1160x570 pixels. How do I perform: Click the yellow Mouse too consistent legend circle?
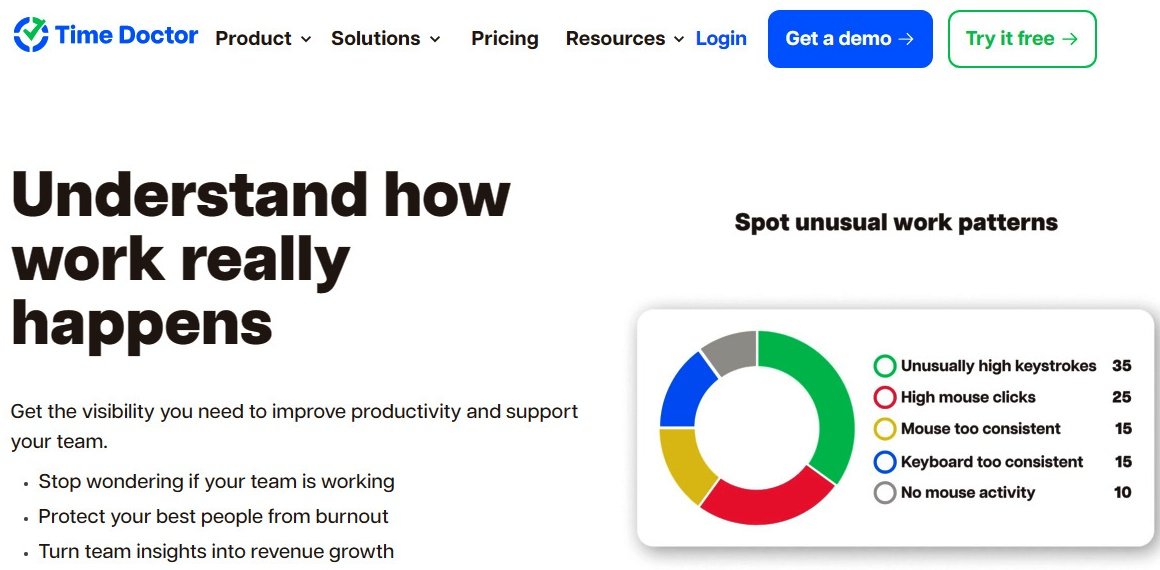[885, 429]
